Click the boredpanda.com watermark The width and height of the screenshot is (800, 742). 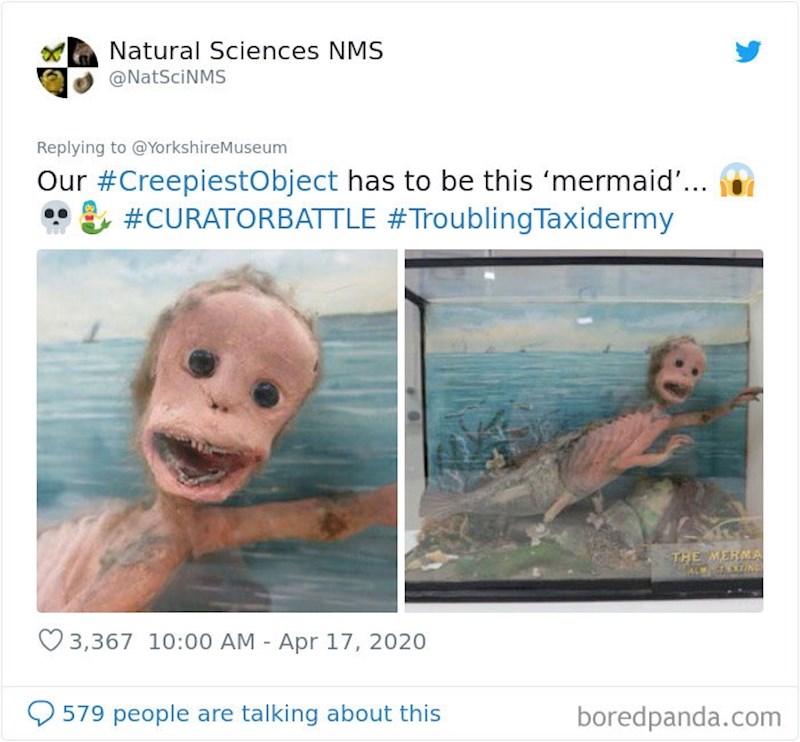[x=678, y=716]
